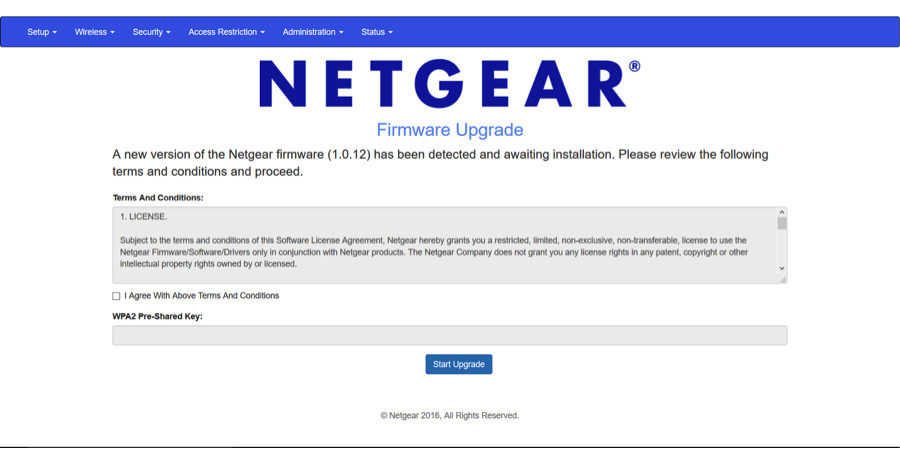
Task: Click the terms box scroll down arrow
Action: point(782,268)
